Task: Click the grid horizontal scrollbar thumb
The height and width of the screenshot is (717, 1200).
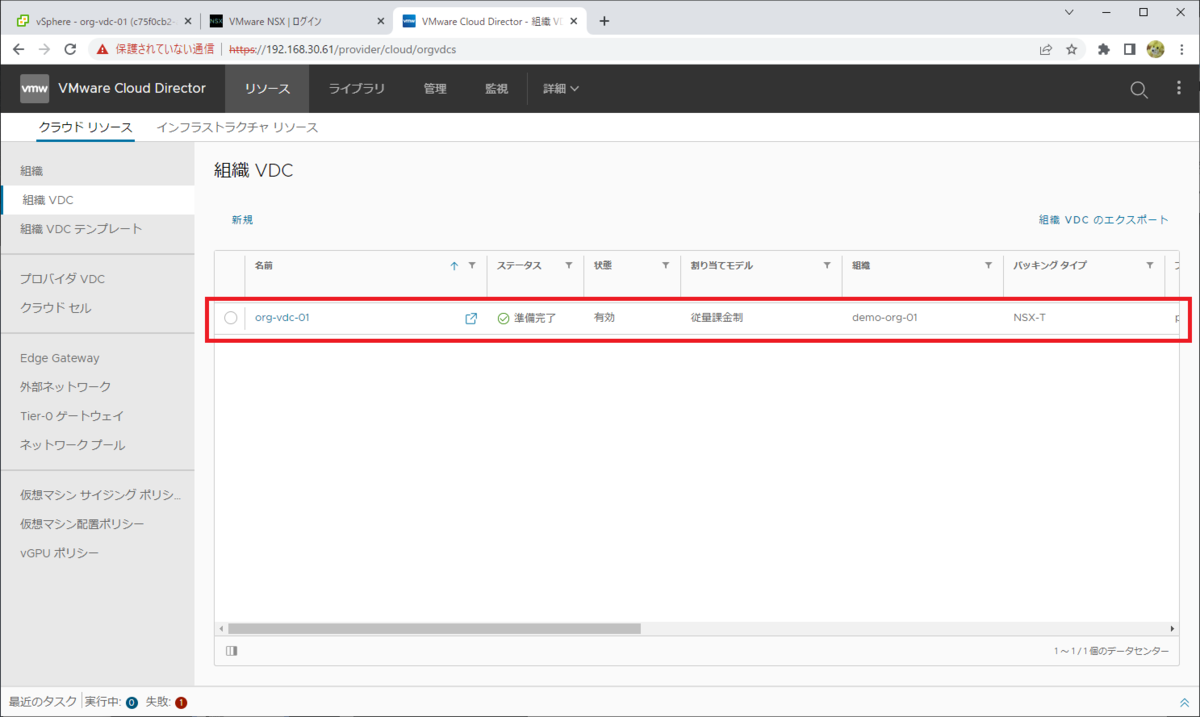Action: pos(434,629)
